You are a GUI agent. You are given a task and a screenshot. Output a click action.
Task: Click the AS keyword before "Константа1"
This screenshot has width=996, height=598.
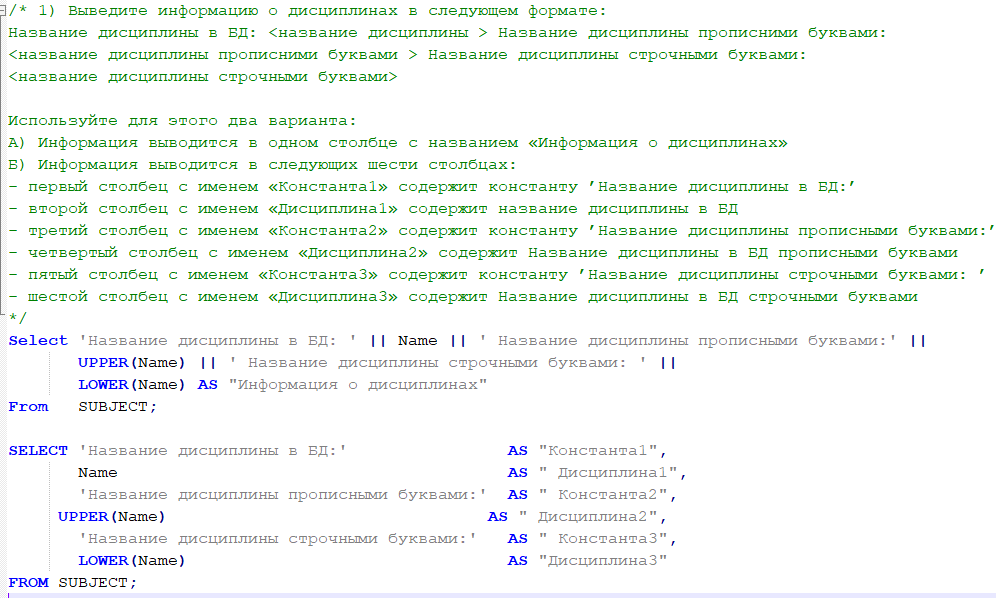(518, 451)
